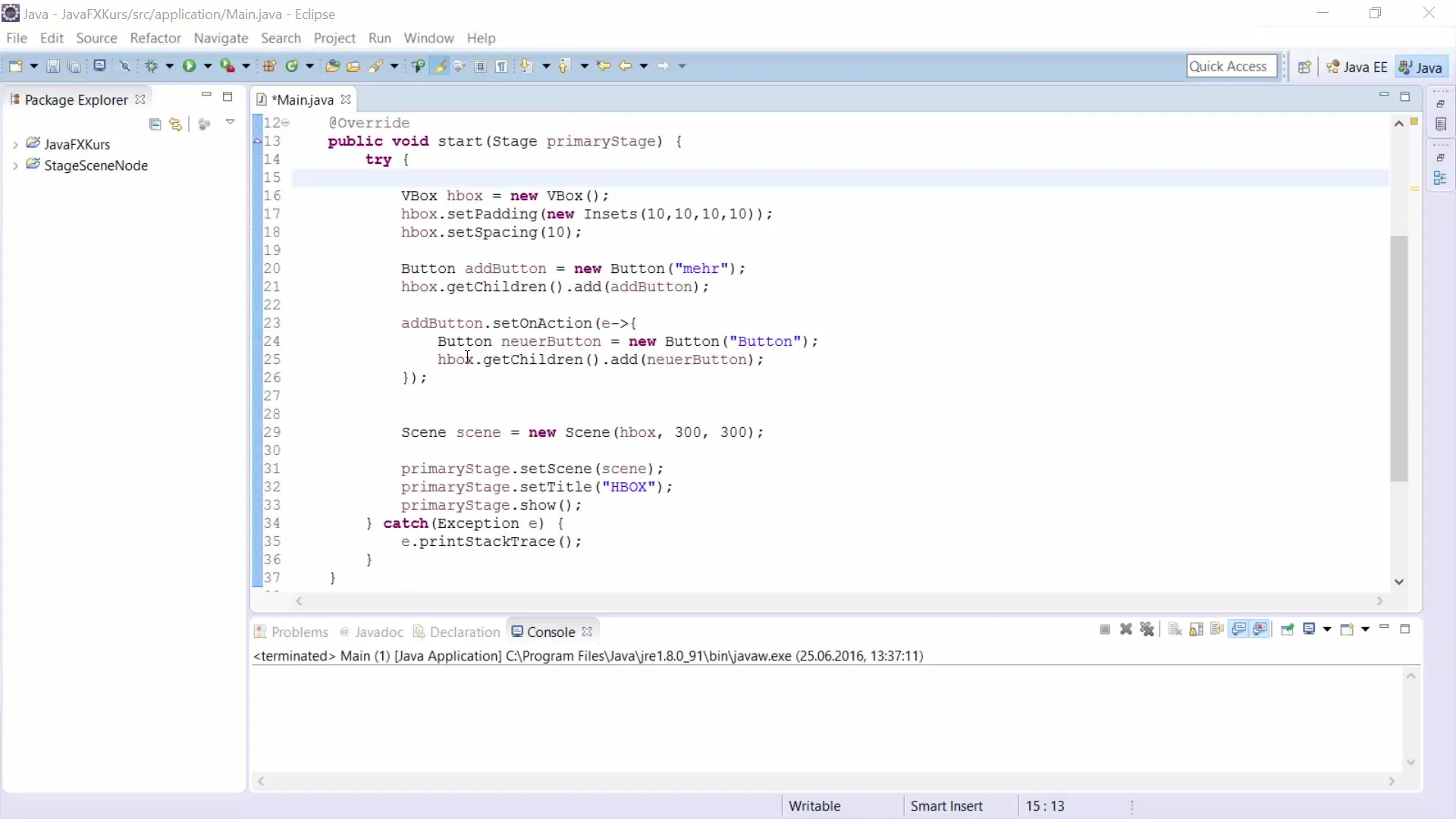Screen dimensions: 1456x819
Task: Click the Previous Annotation arrow icon
Action: [x=564, y=66]
